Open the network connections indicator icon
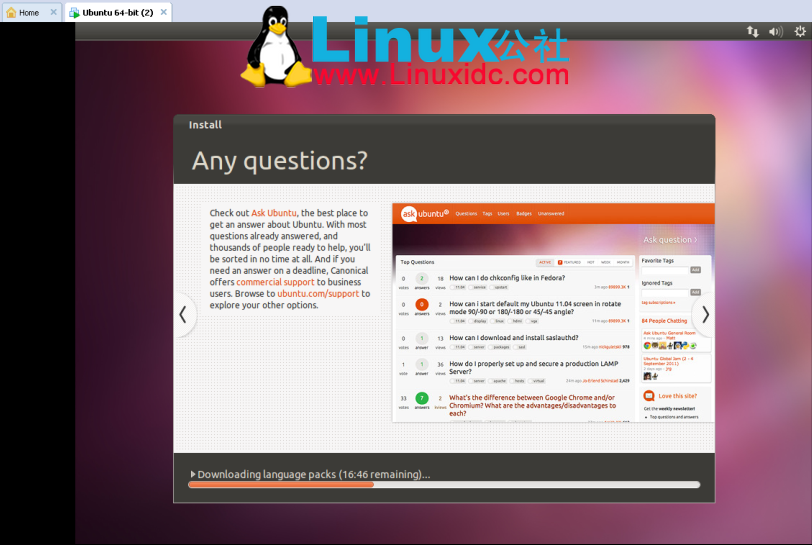 (x=752, y=32)
